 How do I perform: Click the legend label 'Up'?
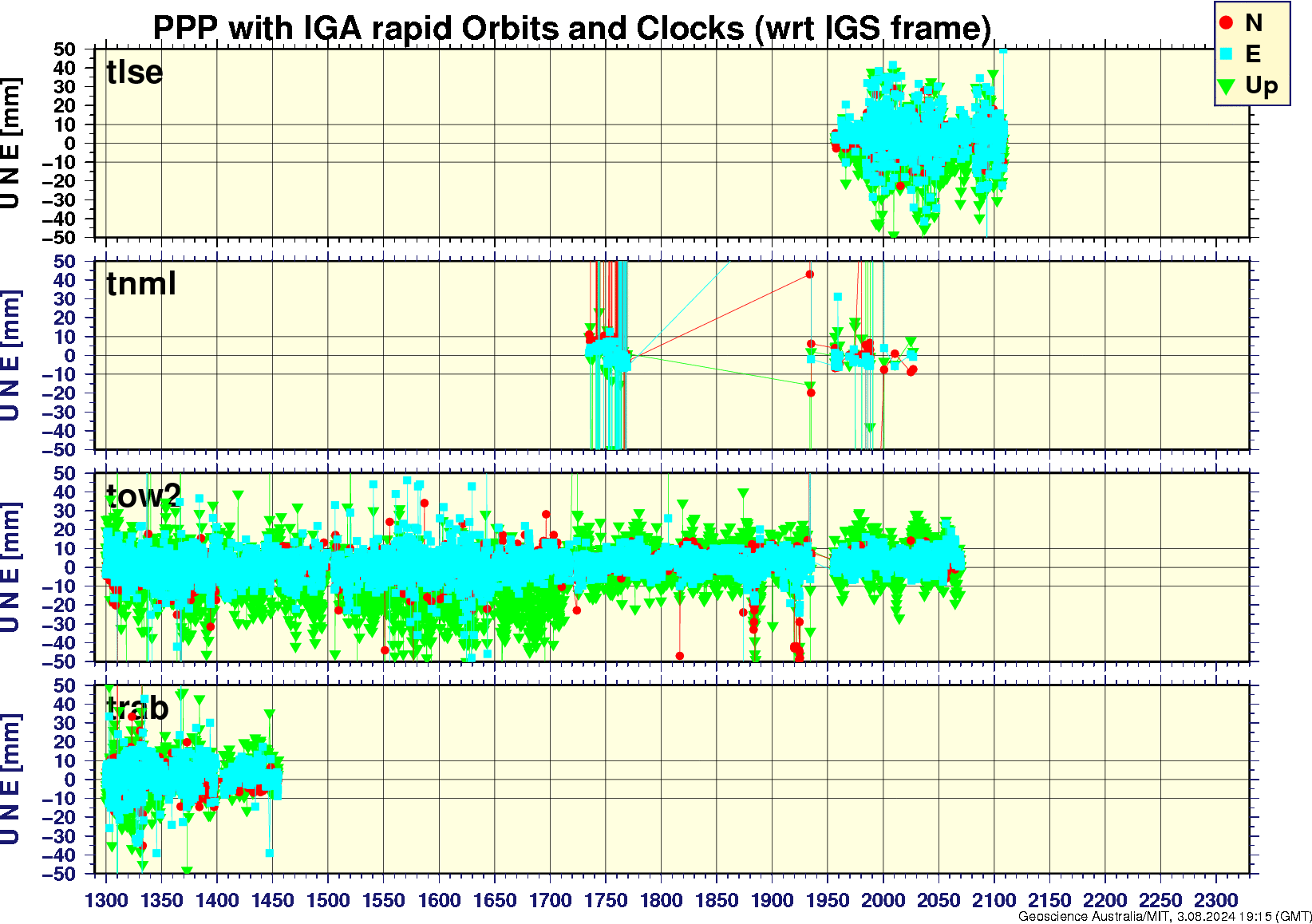point(1262,86)
